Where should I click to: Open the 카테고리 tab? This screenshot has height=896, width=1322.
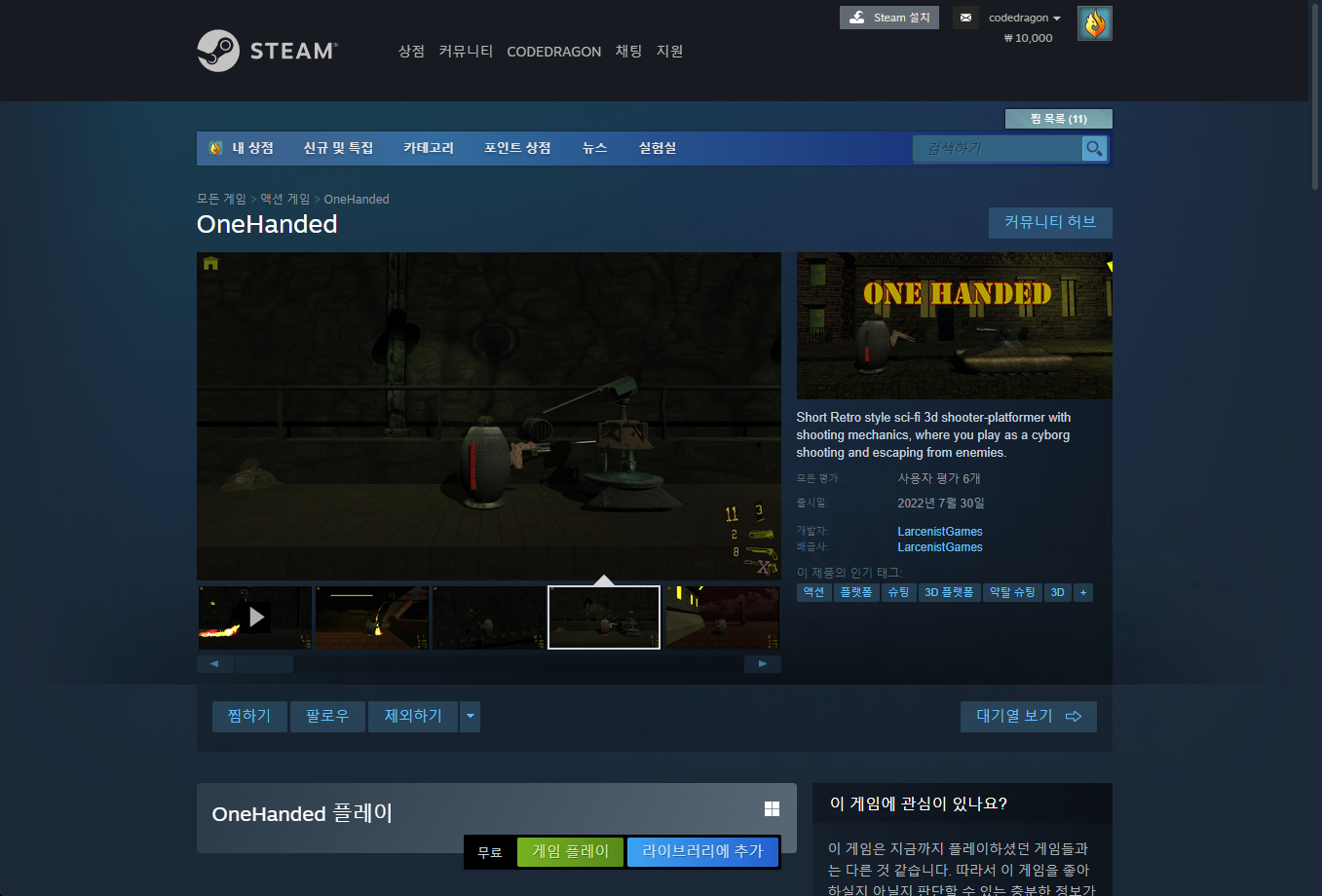429,148
